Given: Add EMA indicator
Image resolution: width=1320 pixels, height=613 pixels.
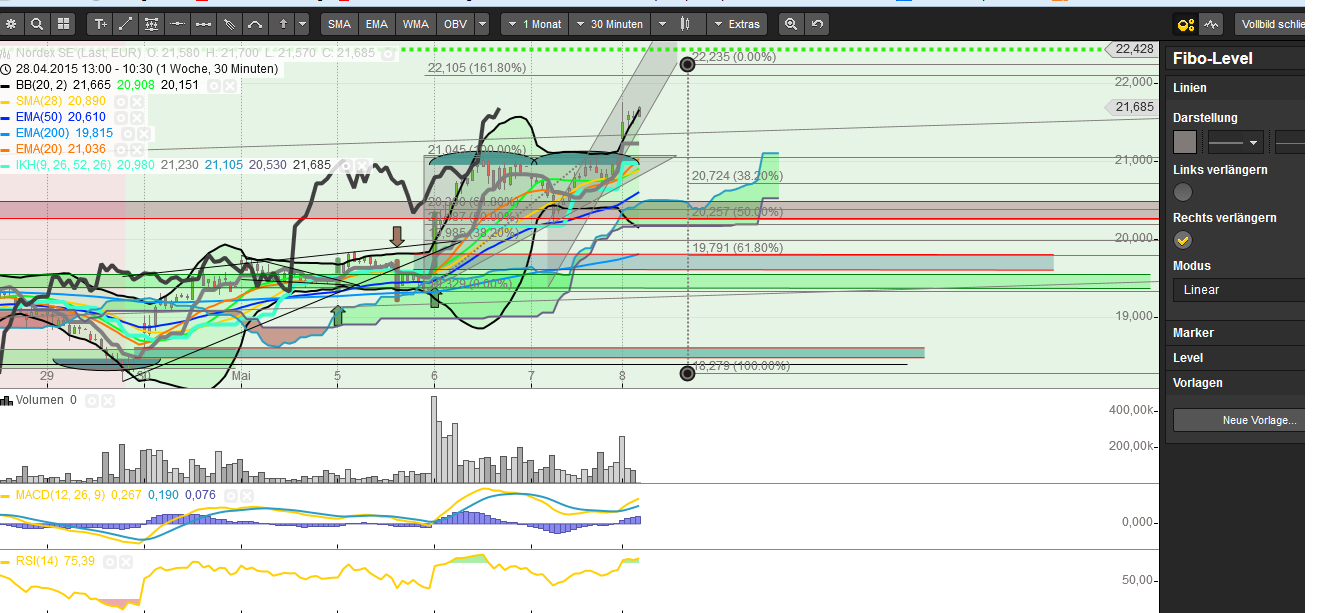Looking at the screenshot, I should click(377, 23).
